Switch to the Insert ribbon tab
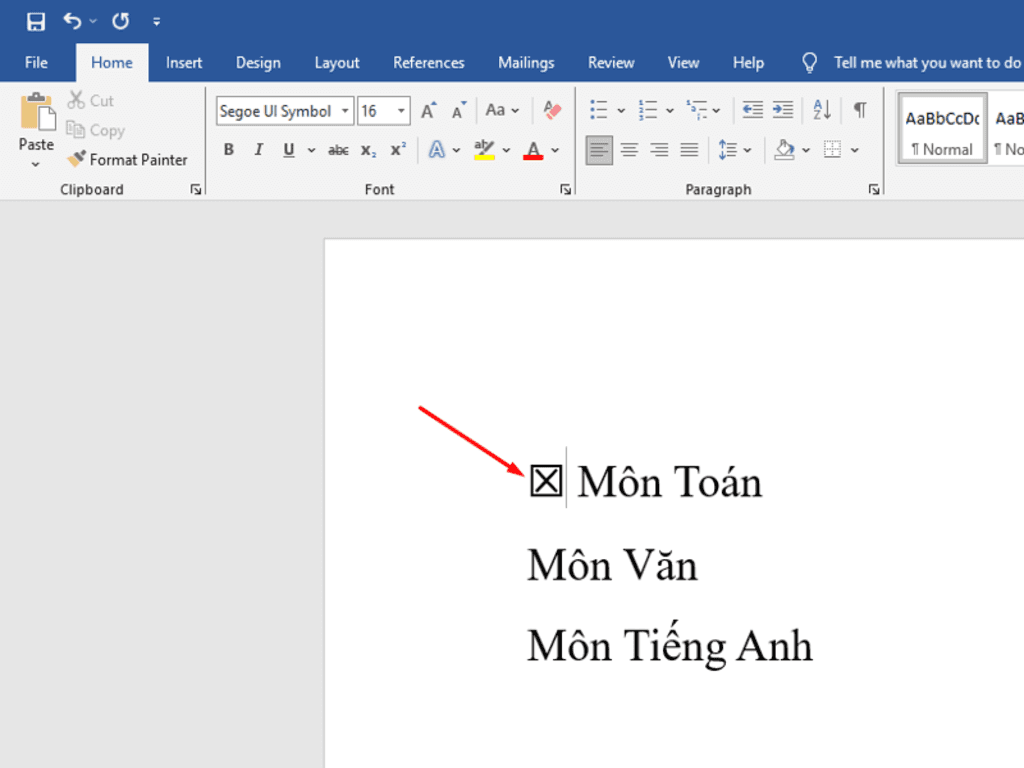 coord(184,62)
